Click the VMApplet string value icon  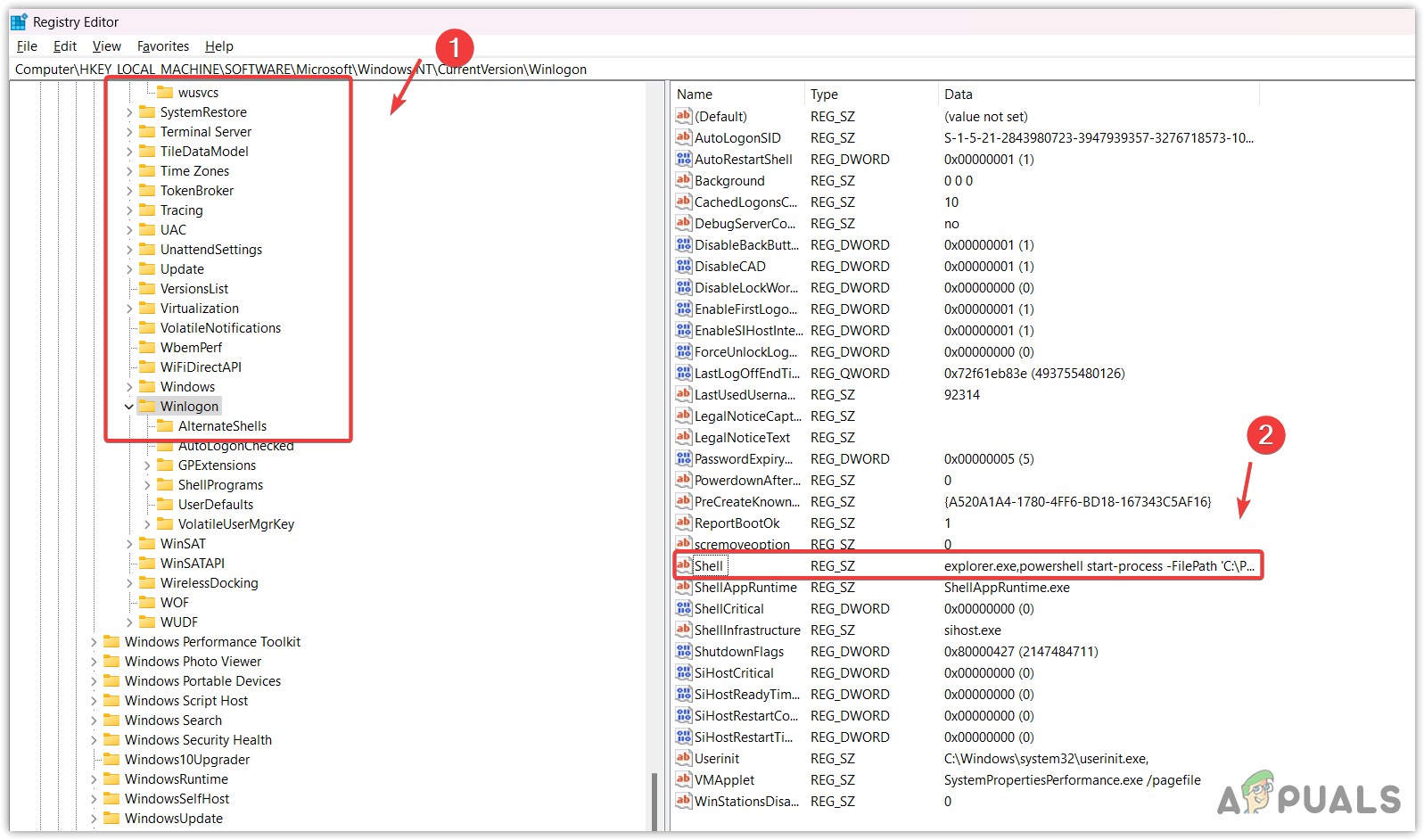pos(684,779)
